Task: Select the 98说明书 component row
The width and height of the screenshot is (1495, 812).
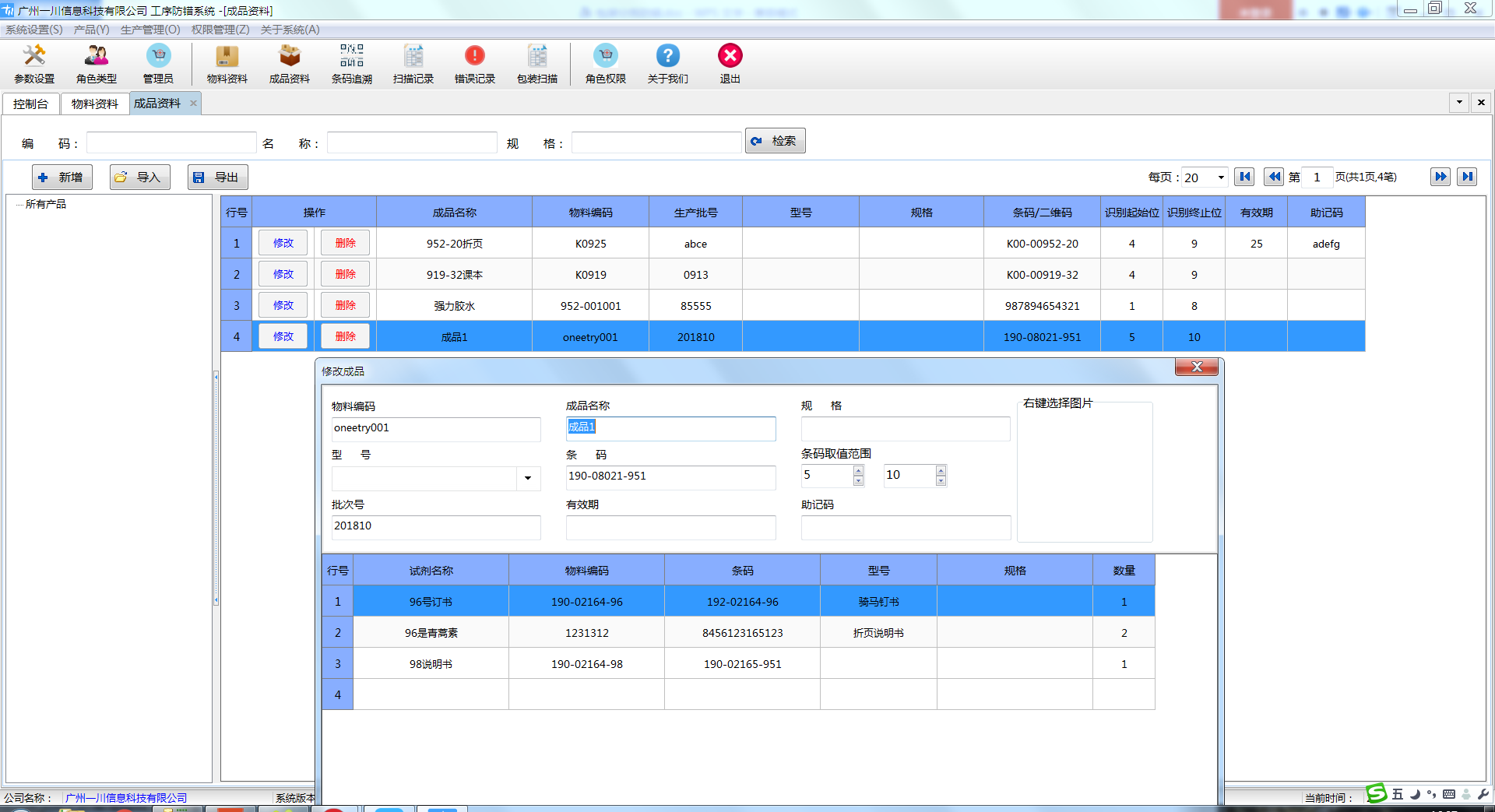Action: pos(738,663)
